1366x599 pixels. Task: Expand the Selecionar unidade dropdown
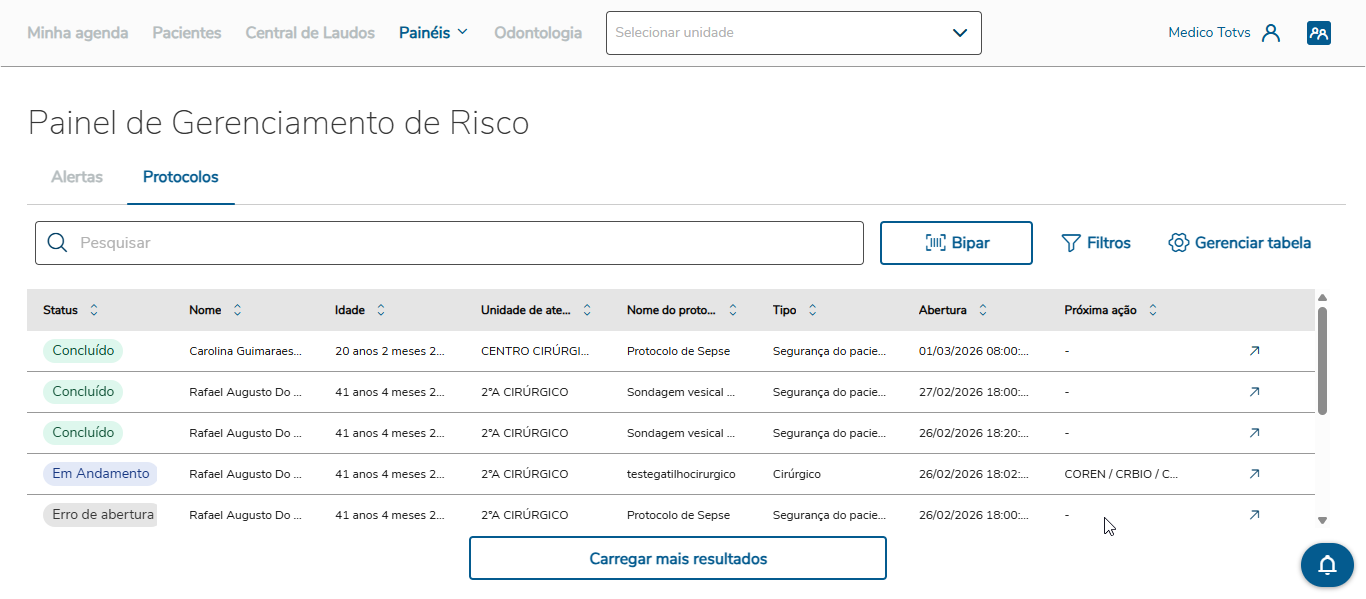tap(960, 33)
